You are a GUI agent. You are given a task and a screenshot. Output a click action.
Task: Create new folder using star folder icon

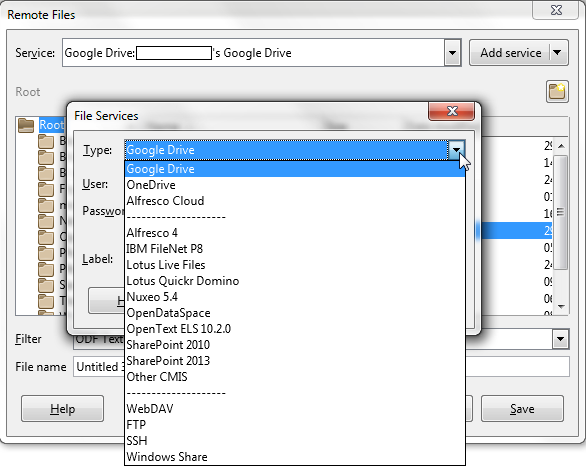point(557,91)
